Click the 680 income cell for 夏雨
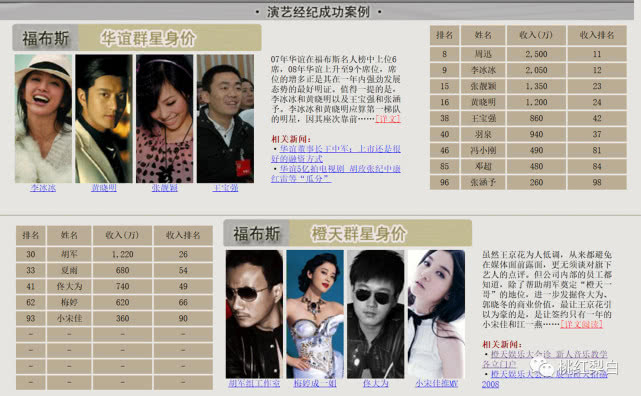The height and width of the screenshot is (396, 641). pyautogui.click(x=122, y=270)
